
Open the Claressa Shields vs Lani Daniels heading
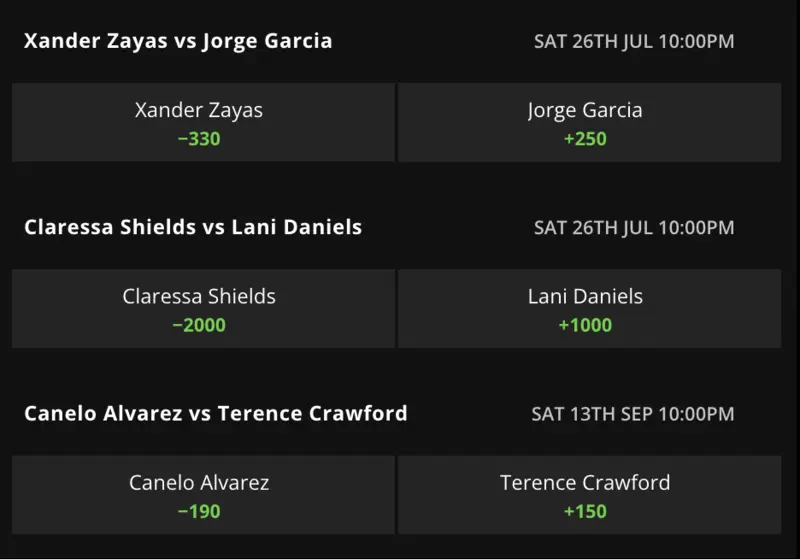tap(193, 227)
